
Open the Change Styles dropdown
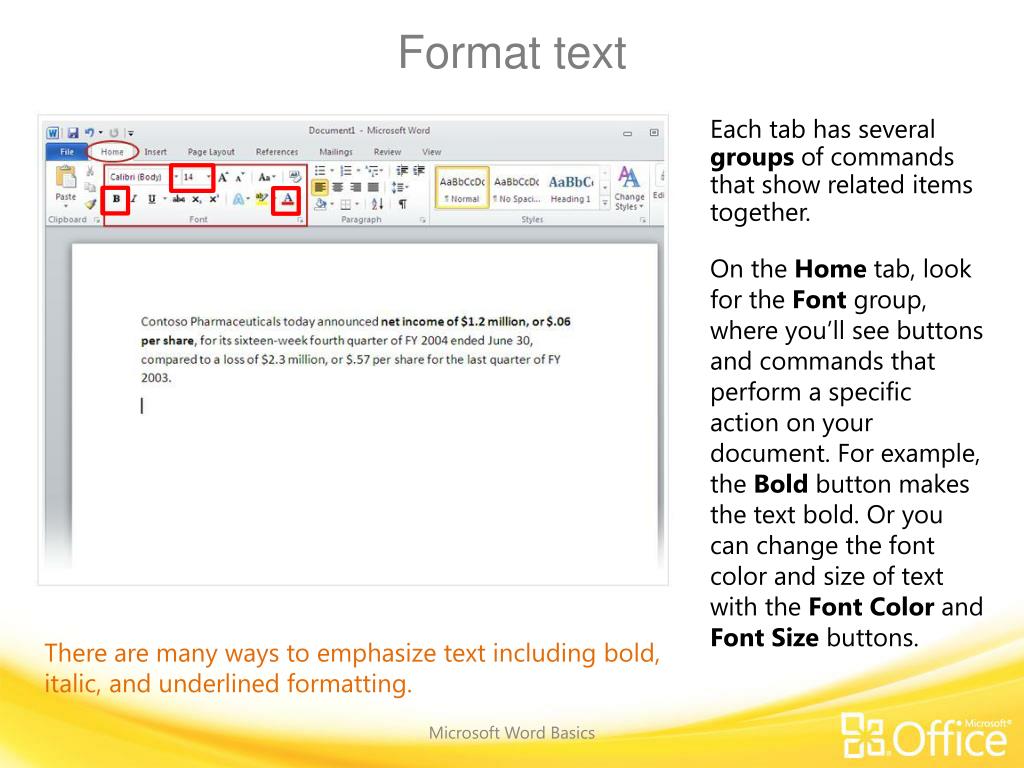[x=630, y=188]
